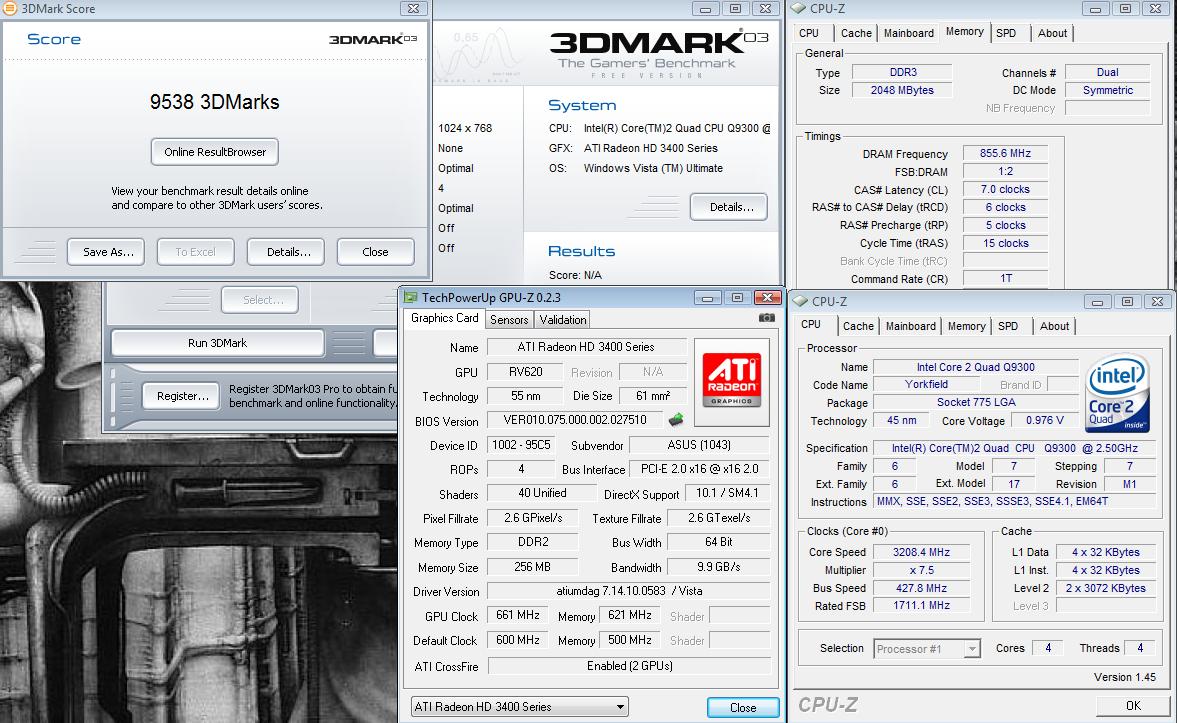Switch to the Sensors tab in GPU-Z

pyautogui.click(x=509, y=320)
